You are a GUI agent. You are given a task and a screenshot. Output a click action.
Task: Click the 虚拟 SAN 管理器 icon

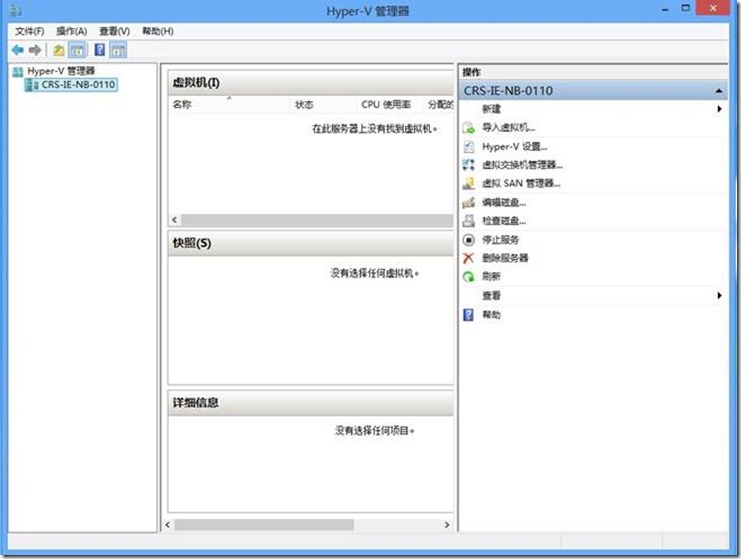point(468,183)
